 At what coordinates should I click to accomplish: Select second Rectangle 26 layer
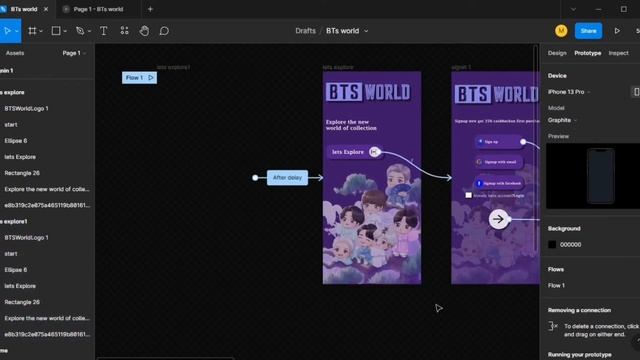(x=22, y=302)
